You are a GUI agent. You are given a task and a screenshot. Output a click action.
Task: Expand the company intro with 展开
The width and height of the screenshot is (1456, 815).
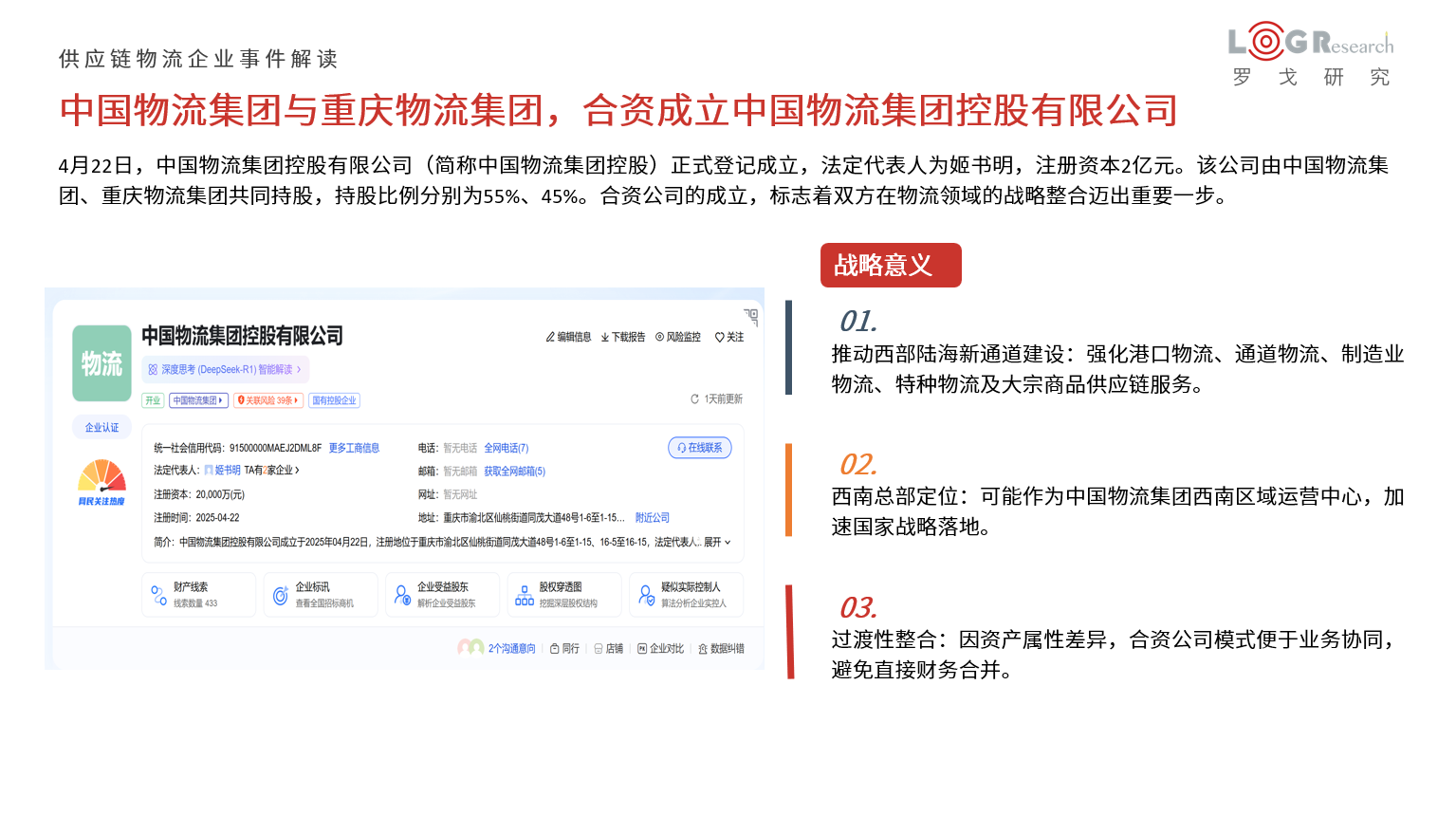[x=717, y=542]
